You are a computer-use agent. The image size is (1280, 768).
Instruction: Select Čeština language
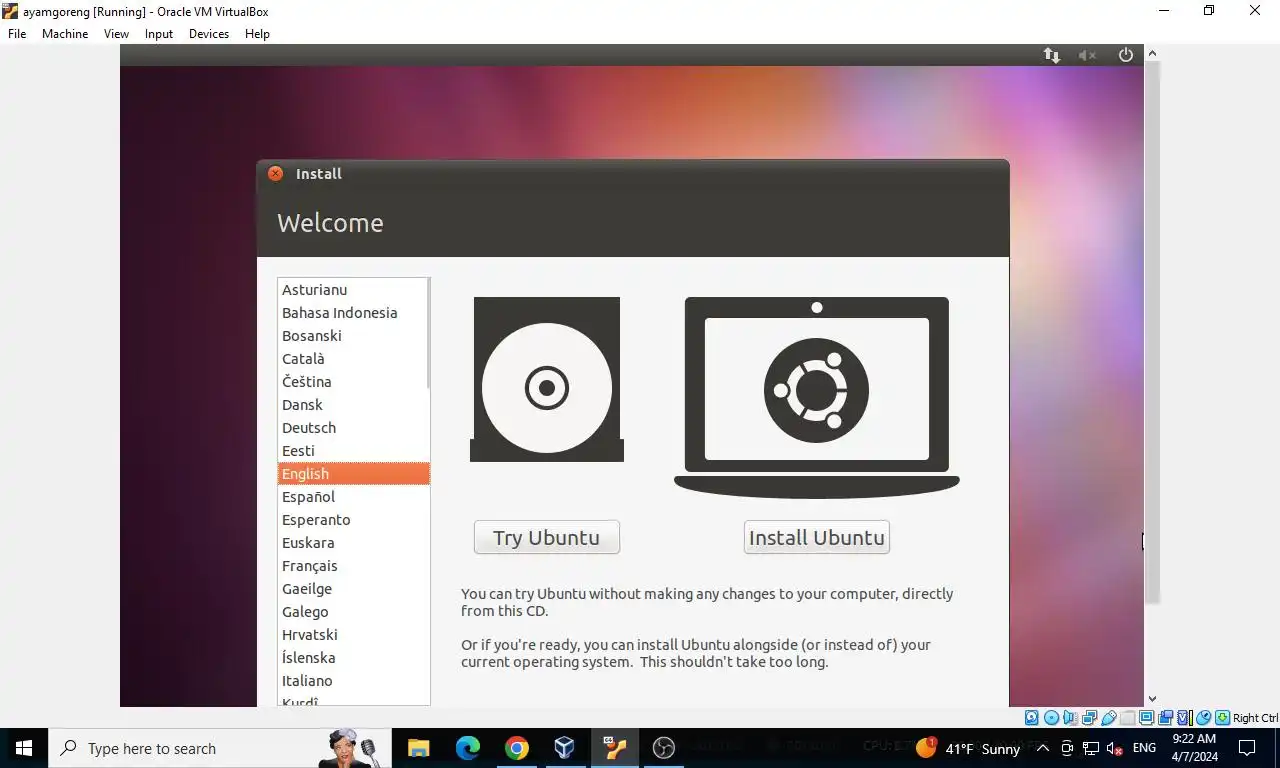[x=352, y=381]
